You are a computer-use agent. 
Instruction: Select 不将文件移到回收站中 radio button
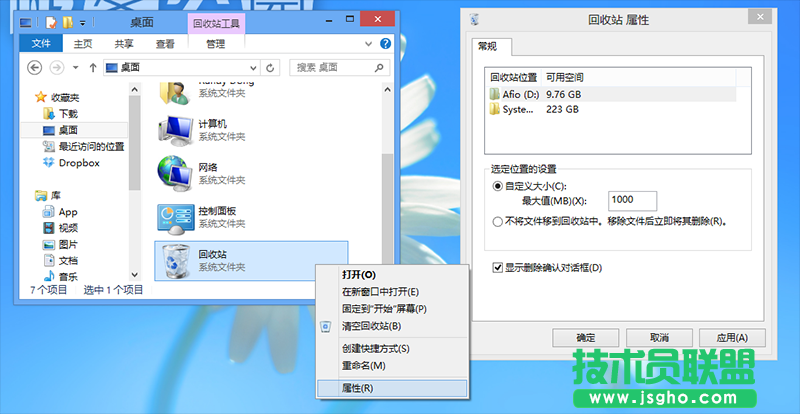click(497, 222)
